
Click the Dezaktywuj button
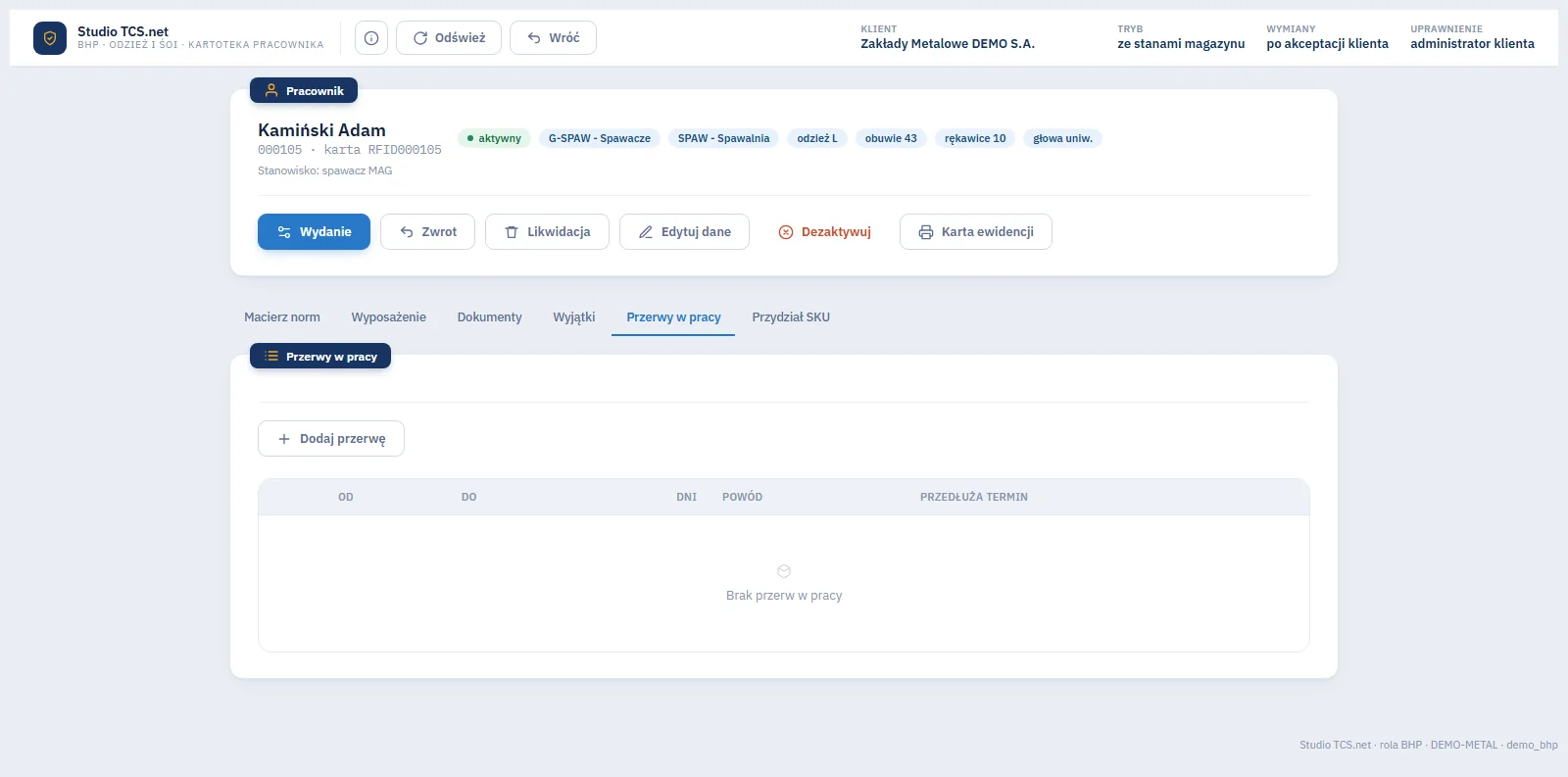point(824,232)
